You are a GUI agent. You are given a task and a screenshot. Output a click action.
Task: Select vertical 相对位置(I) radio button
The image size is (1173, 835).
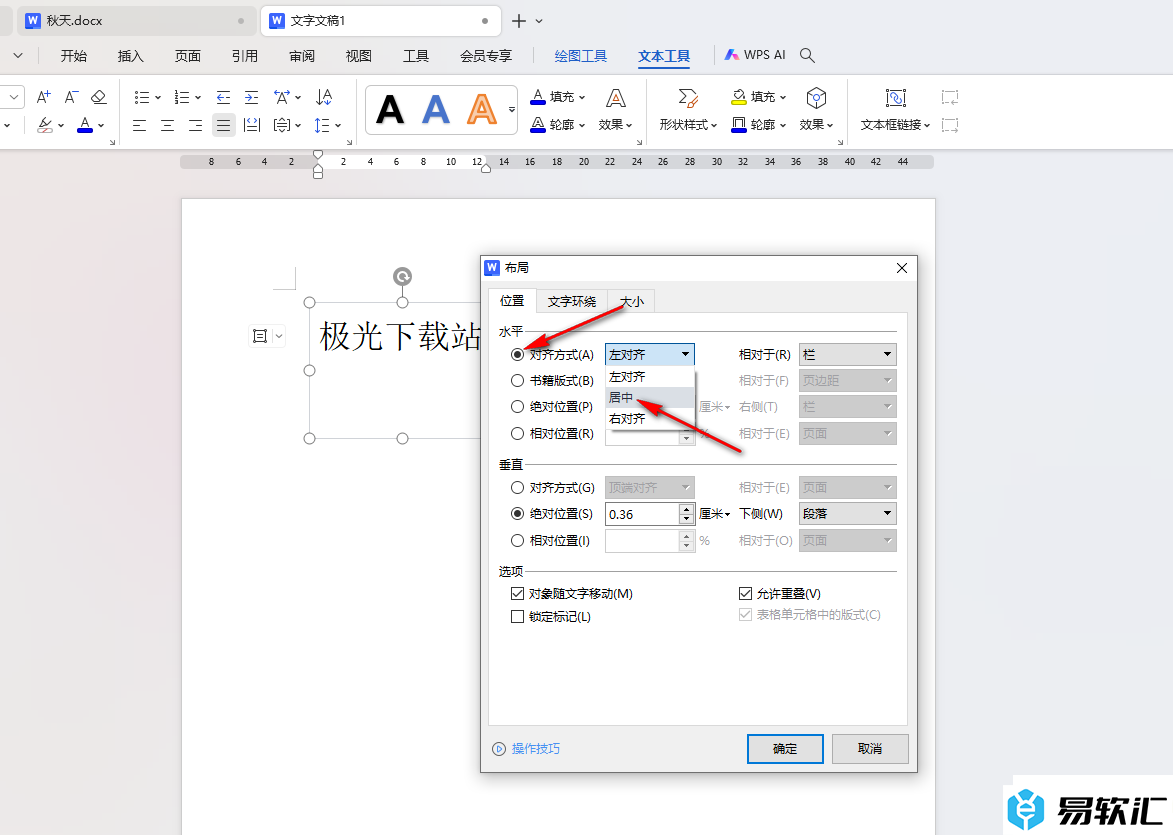(517, 540)
